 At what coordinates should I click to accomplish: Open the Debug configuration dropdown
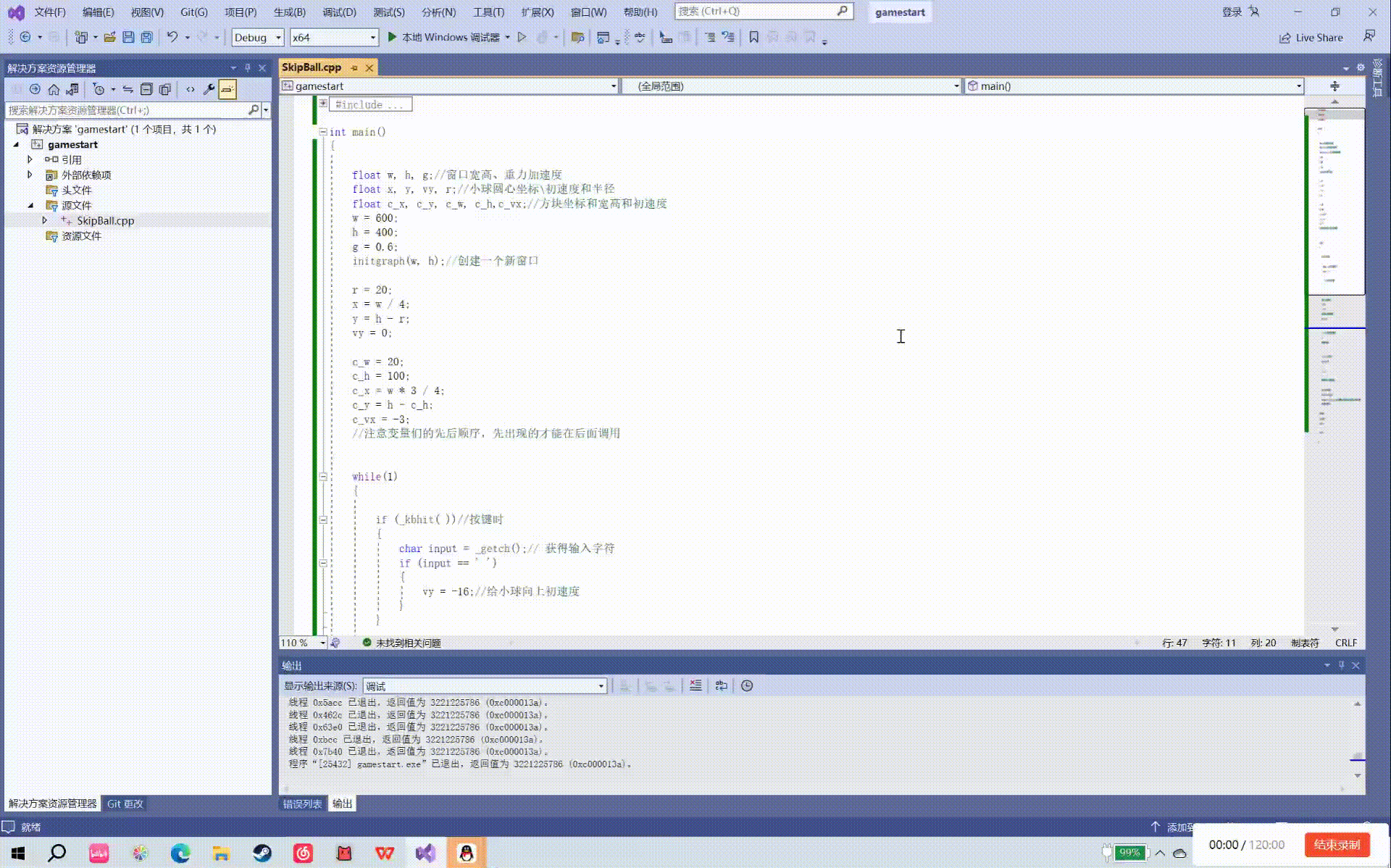coord(257,38)
